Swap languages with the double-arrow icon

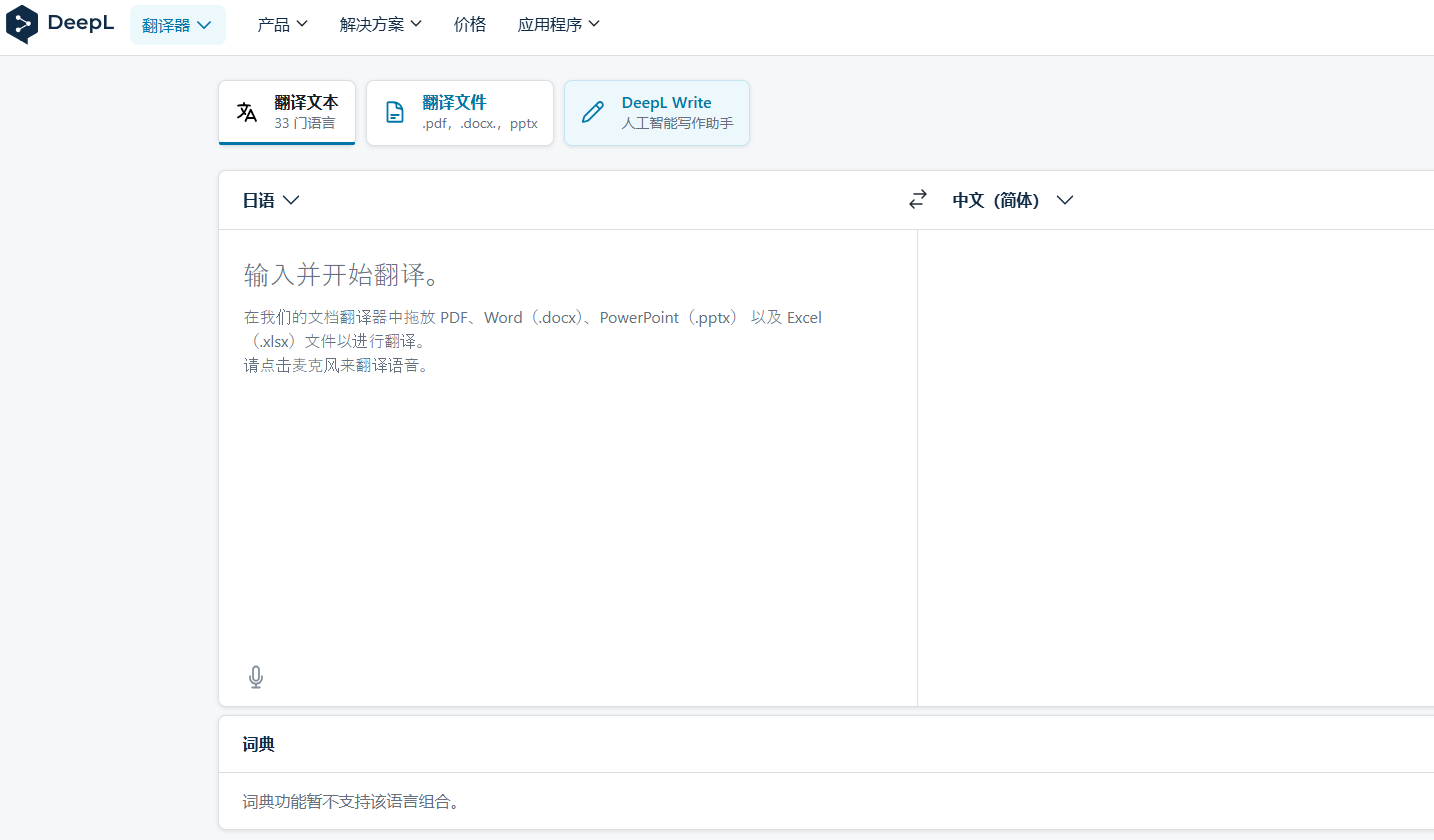[x=918, y=200]
